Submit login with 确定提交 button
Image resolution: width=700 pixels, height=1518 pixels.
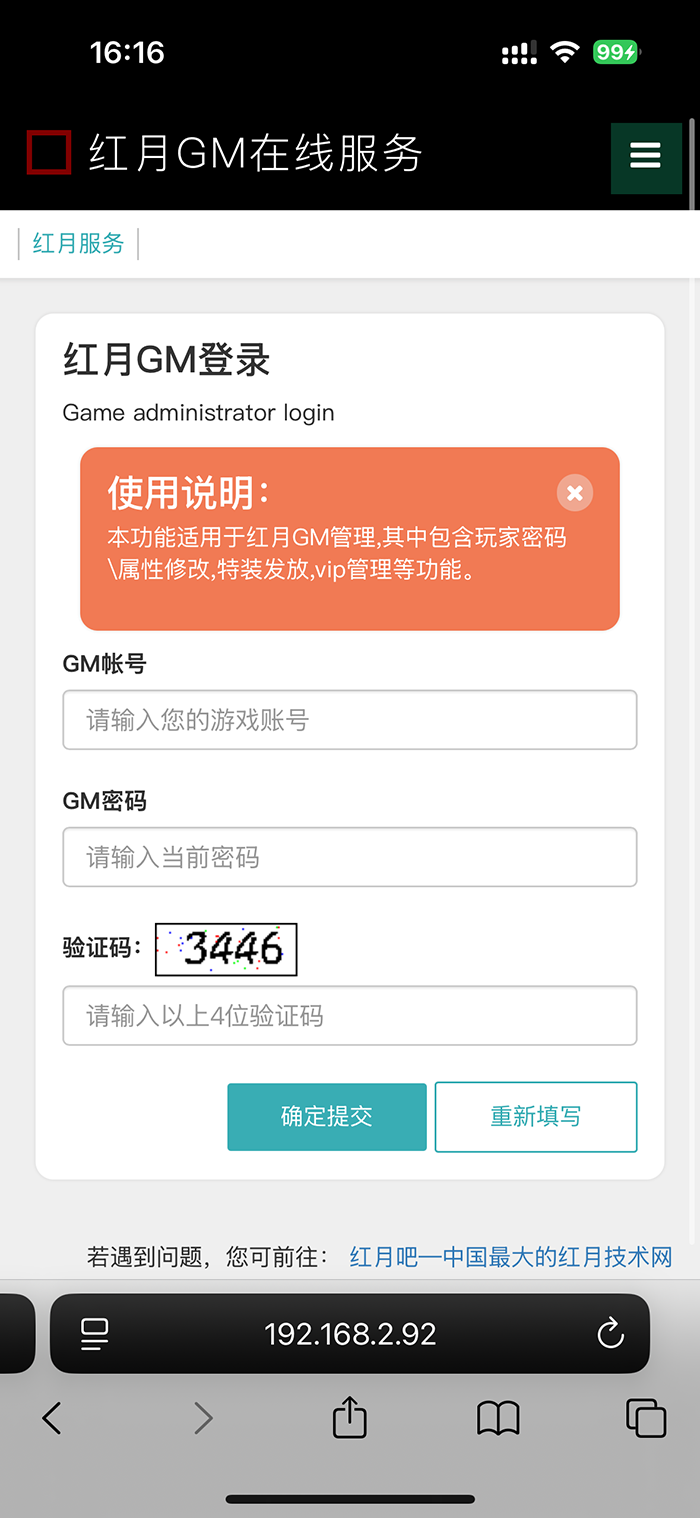(327, 1117)
